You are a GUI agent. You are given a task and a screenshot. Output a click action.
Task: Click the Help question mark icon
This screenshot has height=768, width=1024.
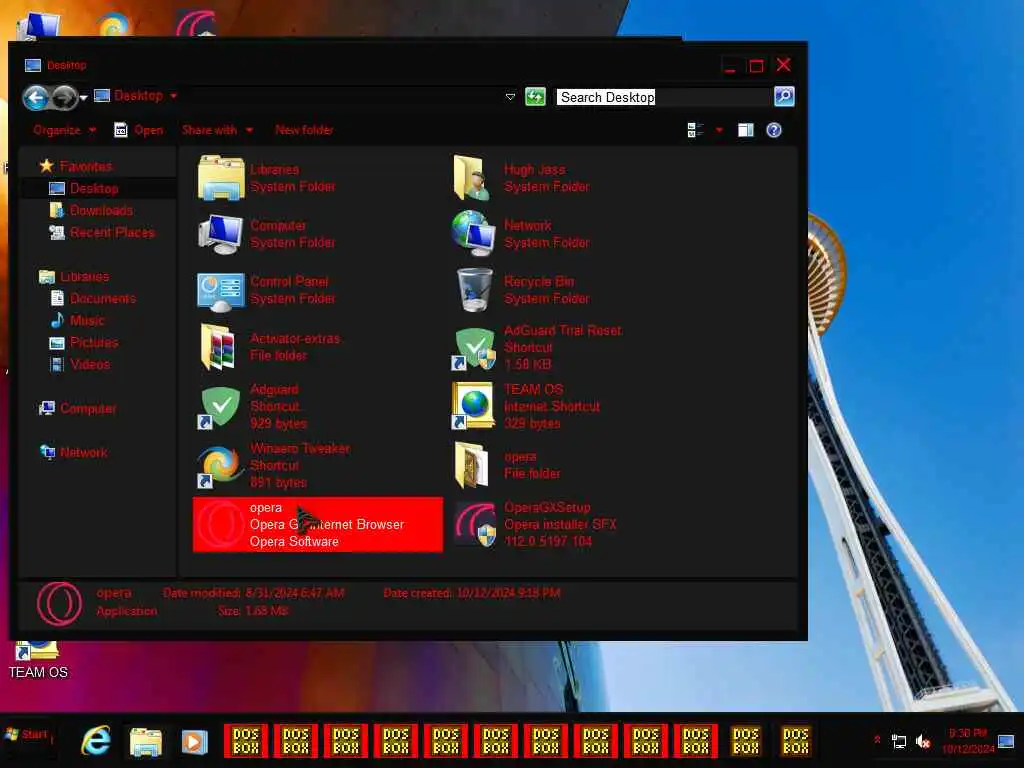pyautogui.click(x=774, y=130)
